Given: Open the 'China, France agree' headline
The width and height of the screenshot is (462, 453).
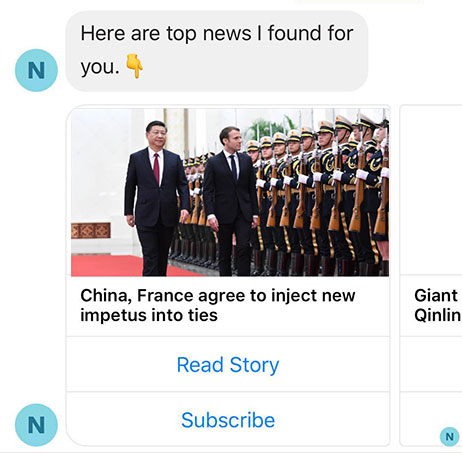Looking at the screenshot, I should (x=218, y=305).
